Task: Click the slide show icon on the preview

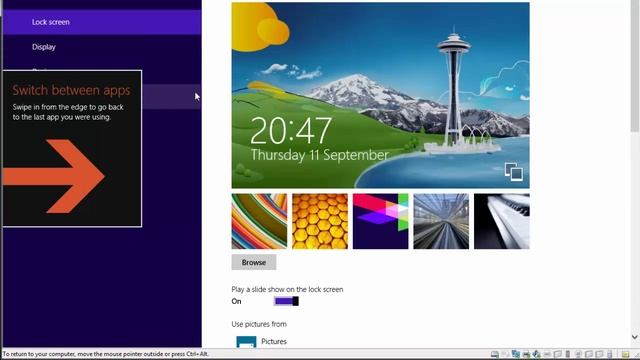Action: pyautogui.click(x=513, y=171)
